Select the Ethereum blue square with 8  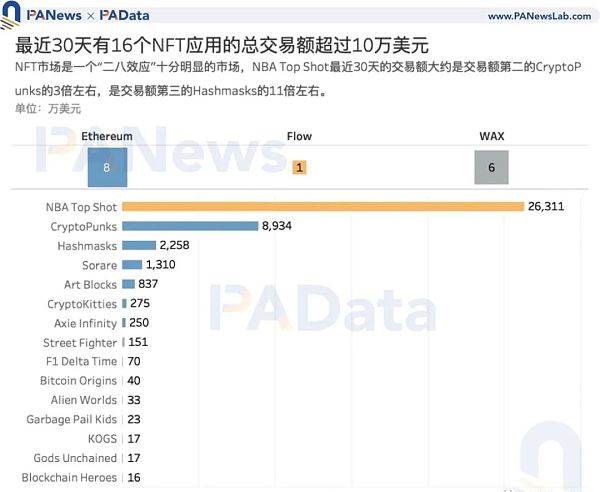coord(107,167)
